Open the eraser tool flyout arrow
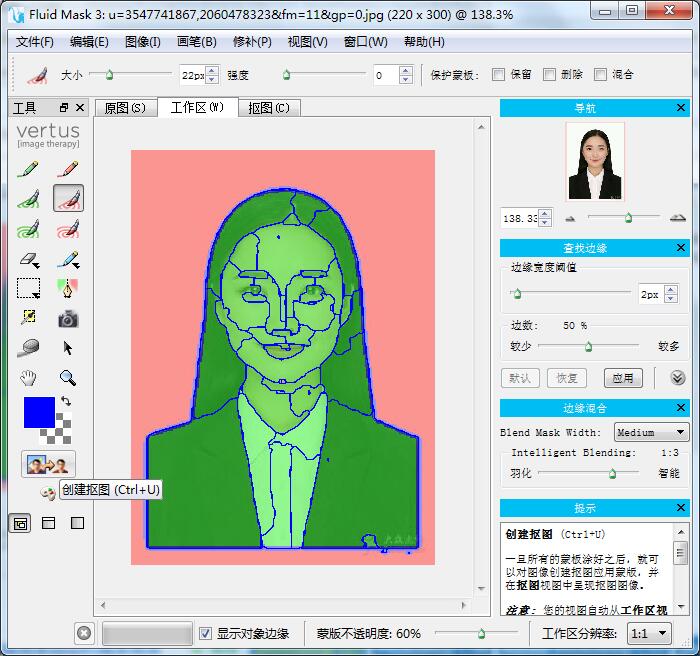The height and width of the screenshot is (656, 700). (36, 267)
